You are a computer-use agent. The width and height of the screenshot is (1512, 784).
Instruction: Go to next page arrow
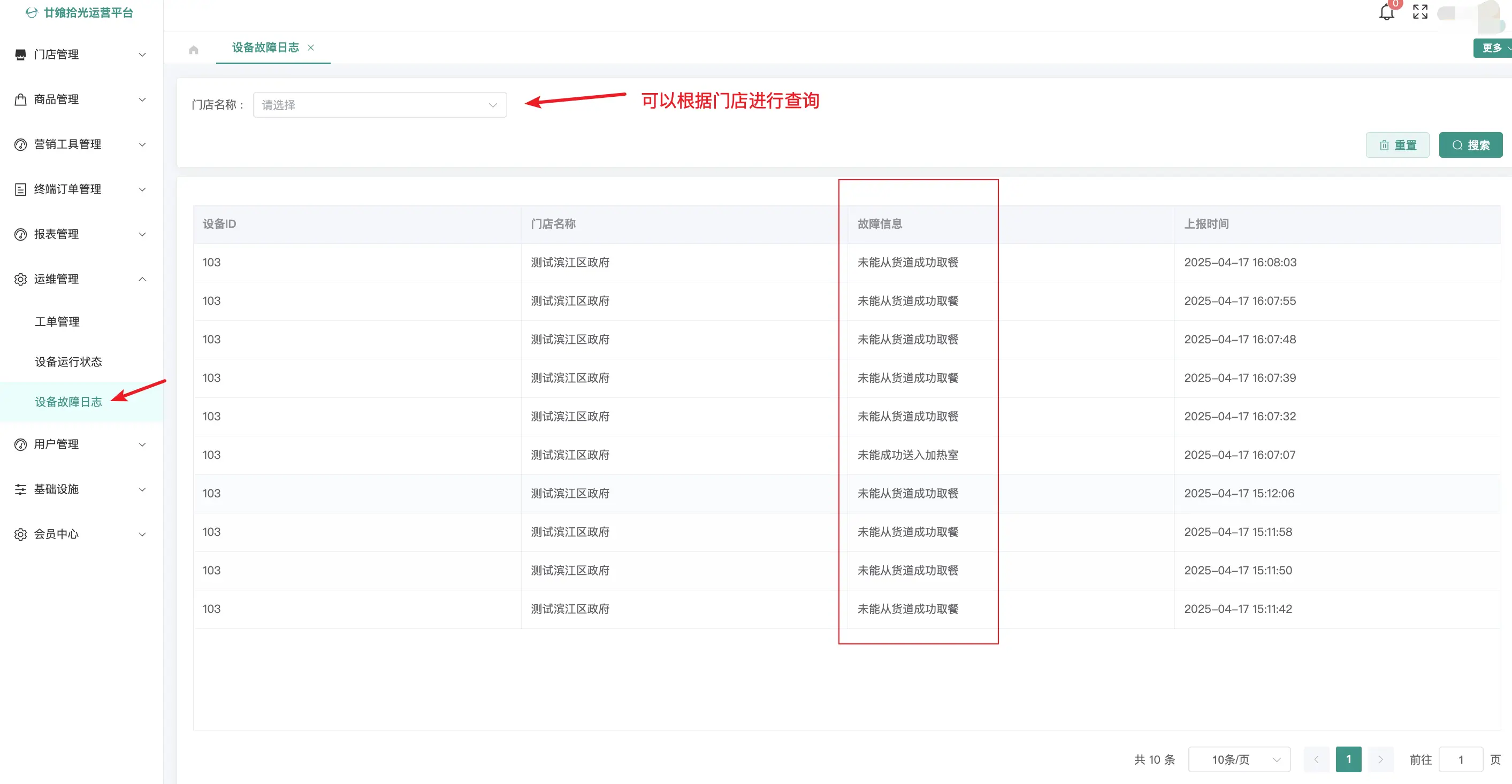pyautogui.click(x=1380, y=759)
